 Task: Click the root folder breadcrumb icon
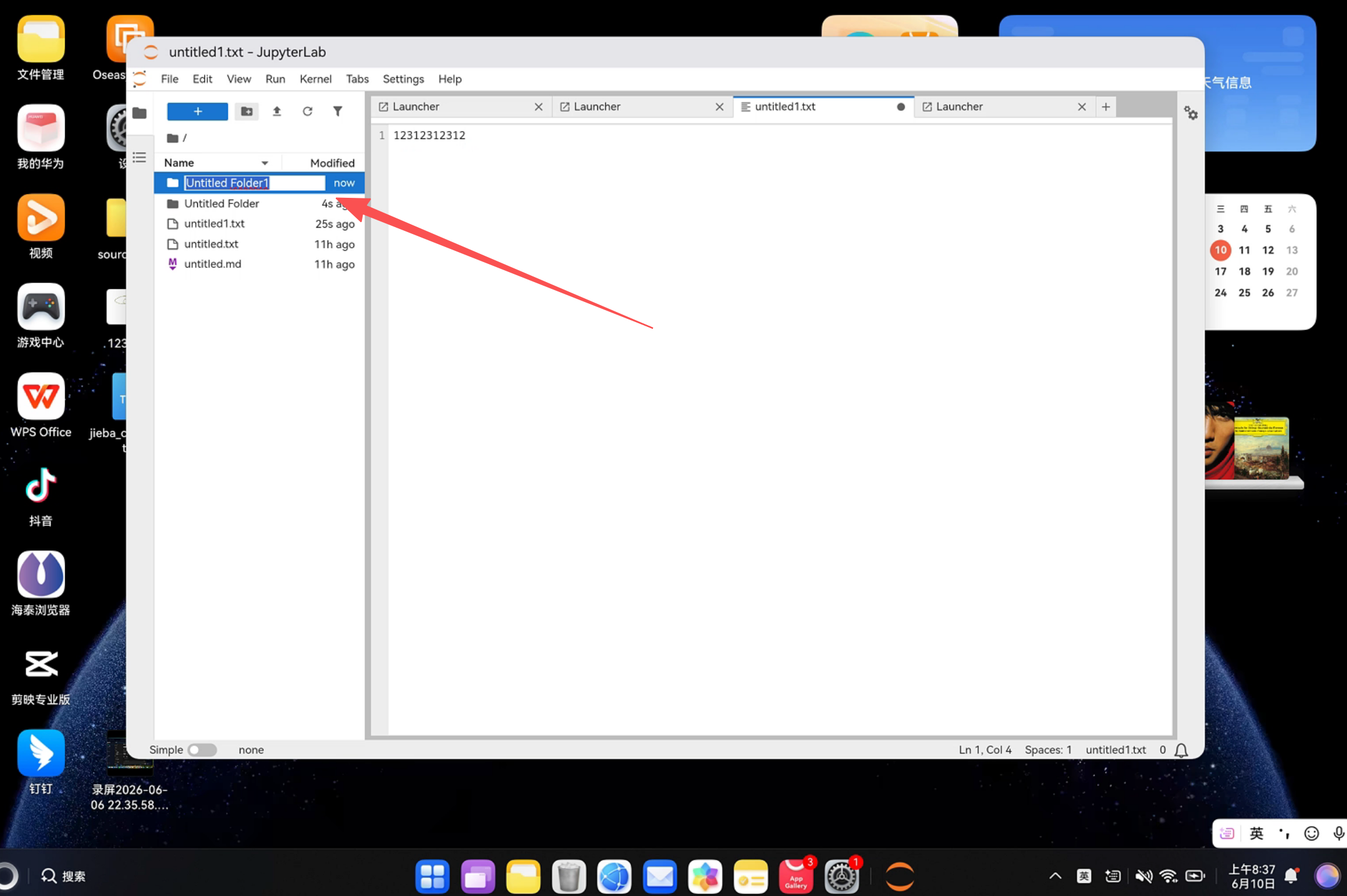coord(173,138)
